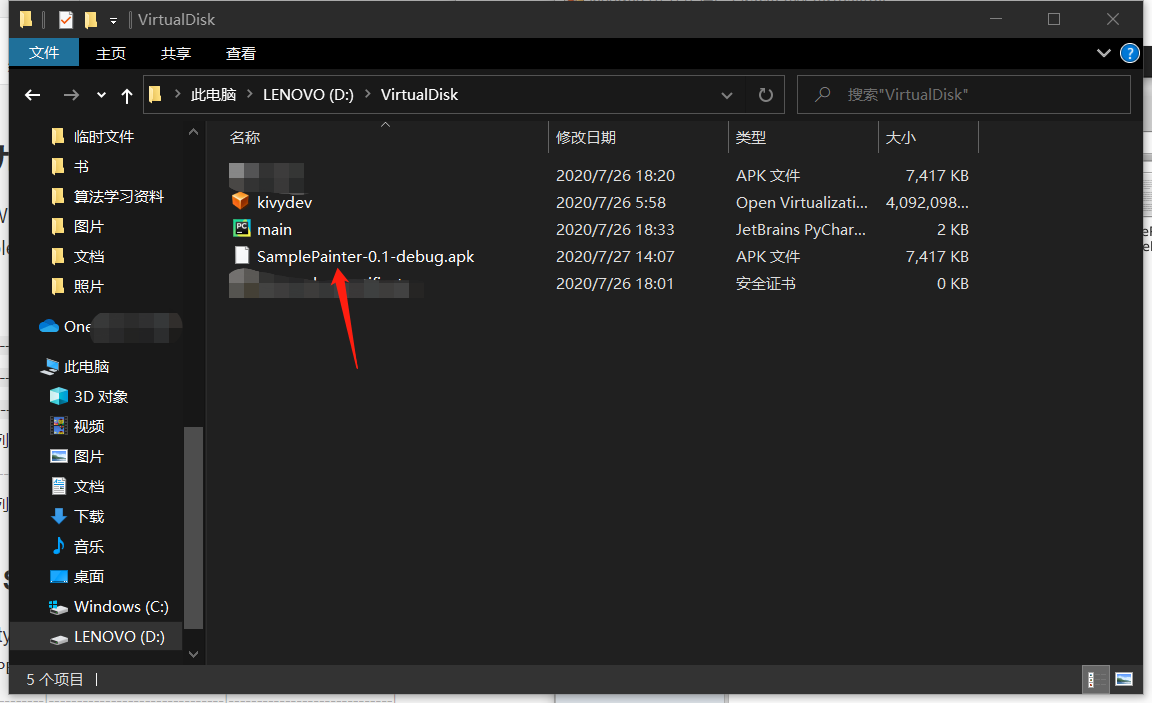This screenshot has width=1152, height=703.
Task: Click the 安全证书 type cell
Action: tap(766, 284)
